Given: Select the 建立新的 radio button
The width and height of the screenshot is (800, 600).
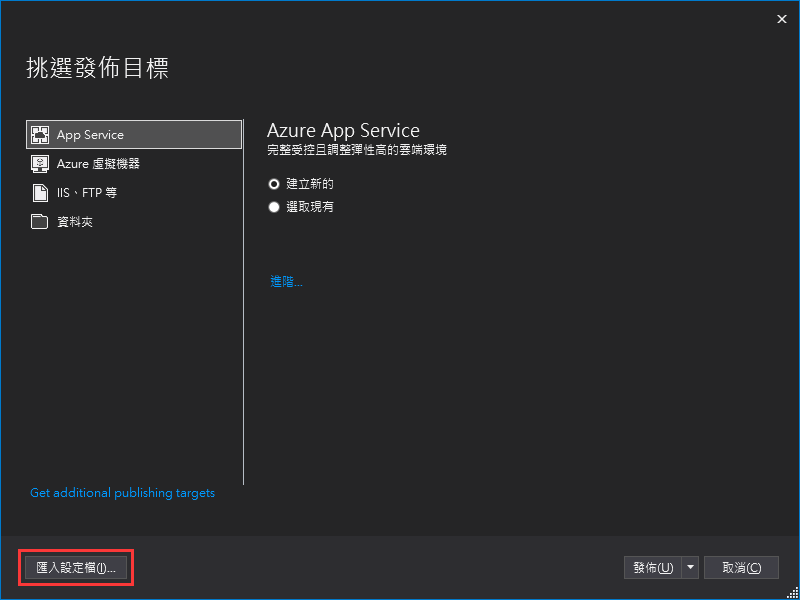Looking at the screenshot, I should (x=274, y=184).
